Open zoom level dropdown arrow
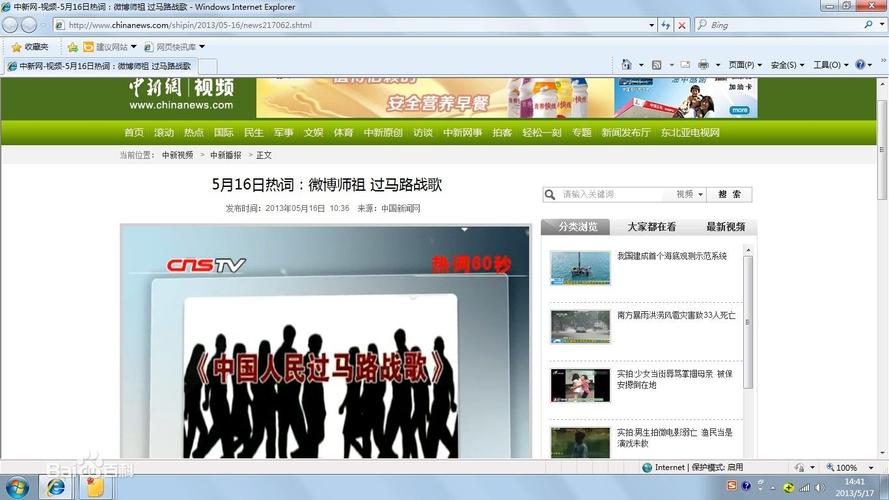Image resolution: width=889 pixels, height=500 pixels. pos(871,468)
